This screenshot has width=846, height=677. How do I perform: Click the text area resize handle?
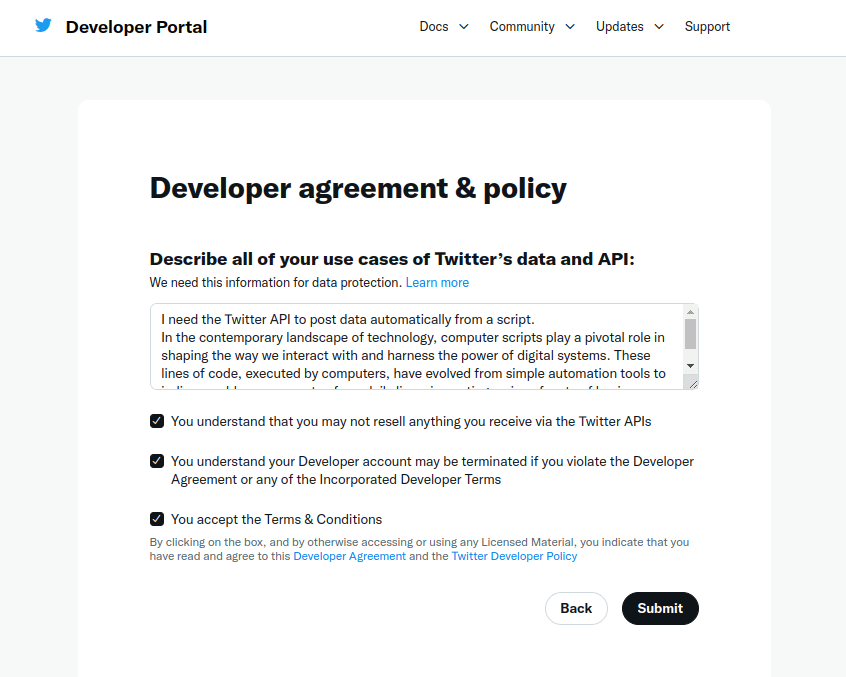coord(693,383)
